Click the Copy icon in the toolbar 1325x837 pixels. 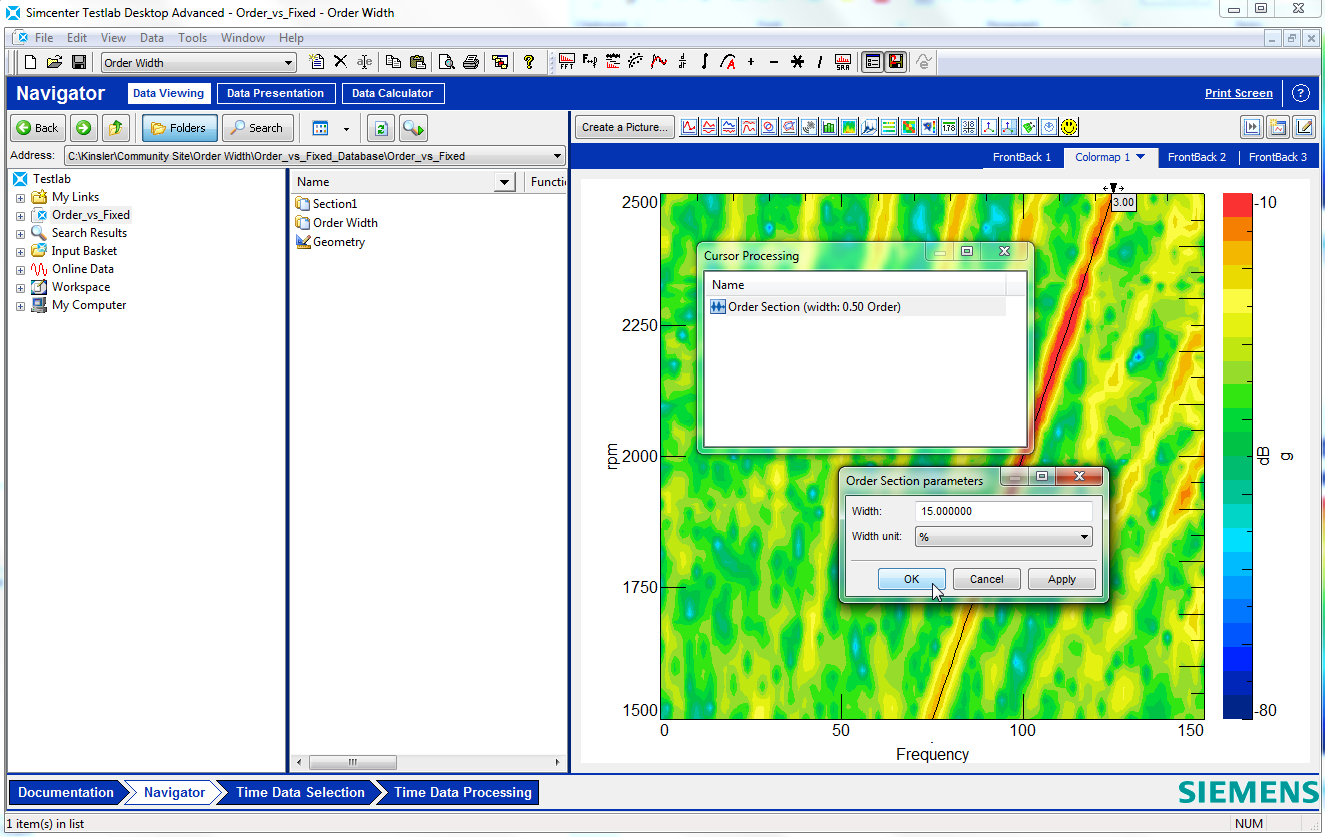coord(394,62)
